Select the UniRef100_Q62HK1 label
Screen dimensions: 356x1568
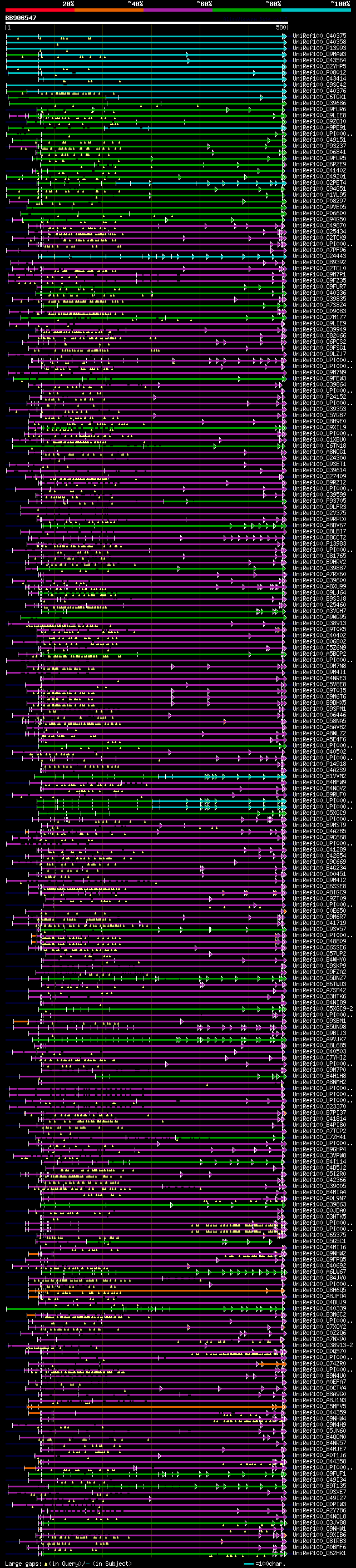(319, 1553)
